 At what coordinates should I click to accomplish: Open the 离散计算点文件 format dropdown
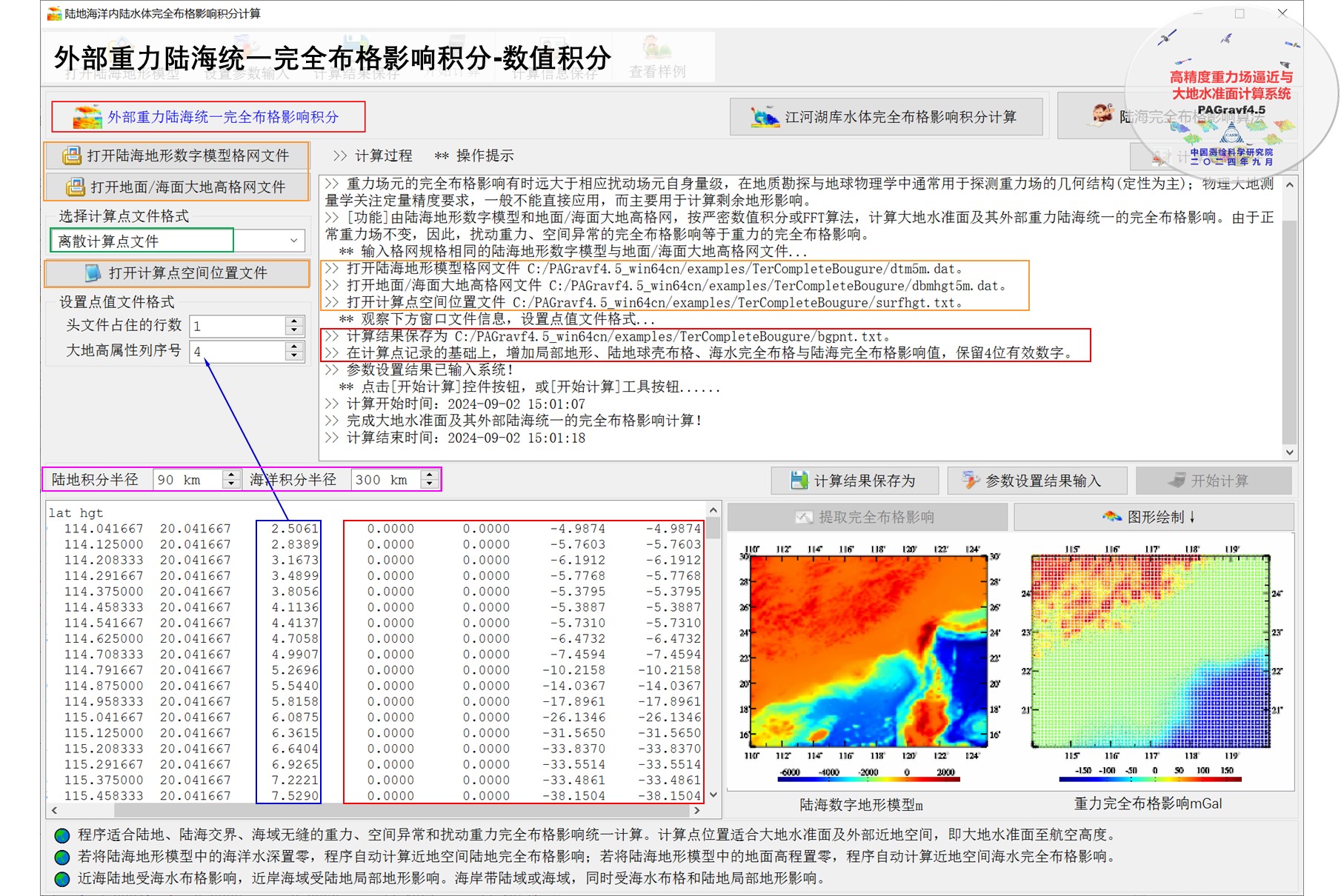tap(294, 241)
